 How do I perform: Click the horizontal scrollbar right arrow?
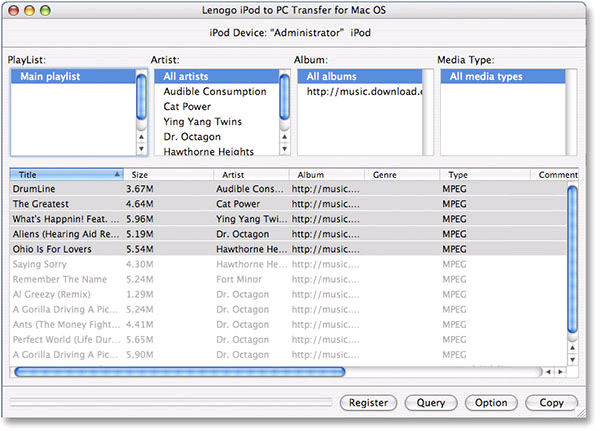[x=560, y=372]
